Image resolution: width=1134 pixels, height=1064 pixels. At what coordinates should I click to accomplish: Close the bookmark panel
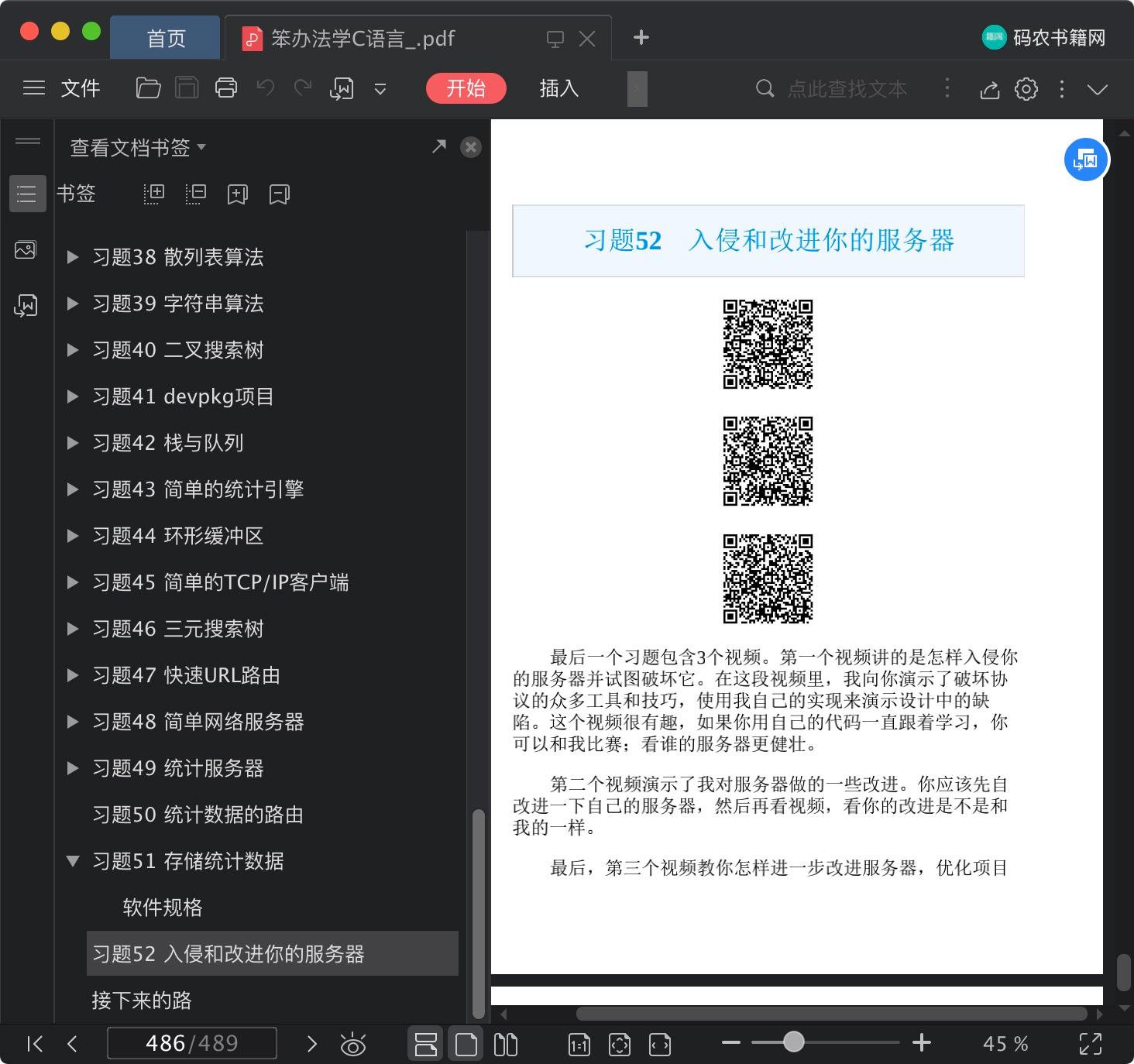coord(470,146)
